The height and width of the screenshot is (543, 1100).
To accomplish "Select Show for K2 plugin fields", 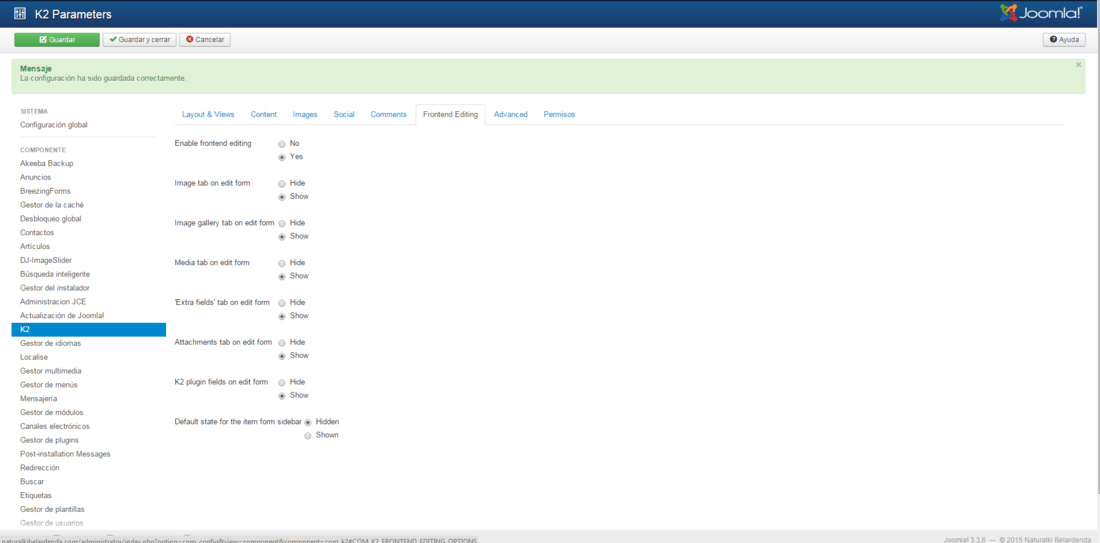I will [282, 396].
